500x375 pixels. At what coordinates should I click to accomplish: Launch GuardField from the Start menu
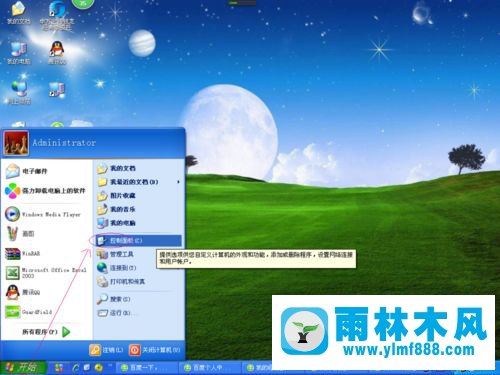(x=29, y=312)
